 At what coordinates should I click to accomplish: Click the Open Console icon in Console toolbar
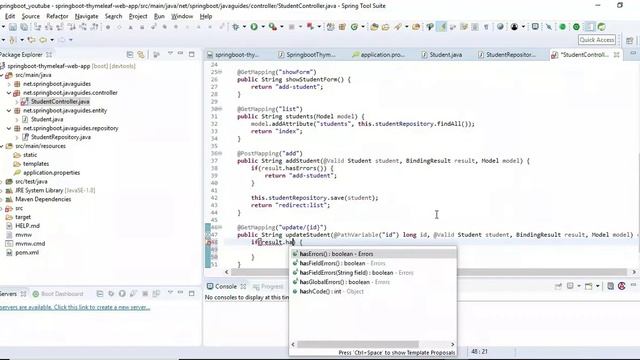coord(589,286)
